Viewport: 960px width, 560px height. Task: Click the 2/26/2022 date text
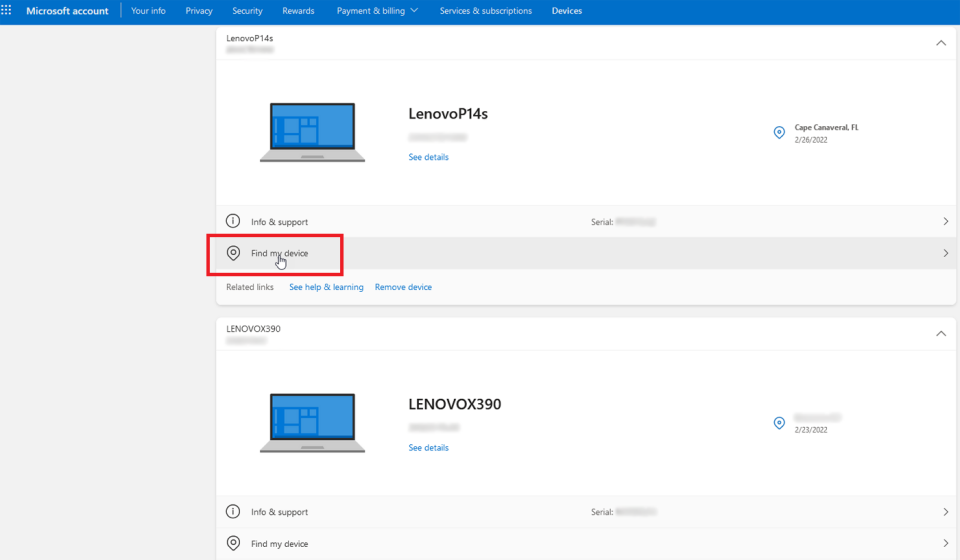click(x=811, y=140)
